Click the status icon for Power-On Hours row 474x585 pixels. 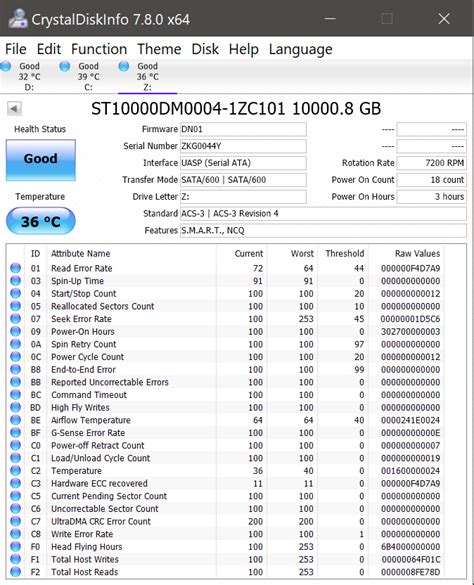click(15, 331)
